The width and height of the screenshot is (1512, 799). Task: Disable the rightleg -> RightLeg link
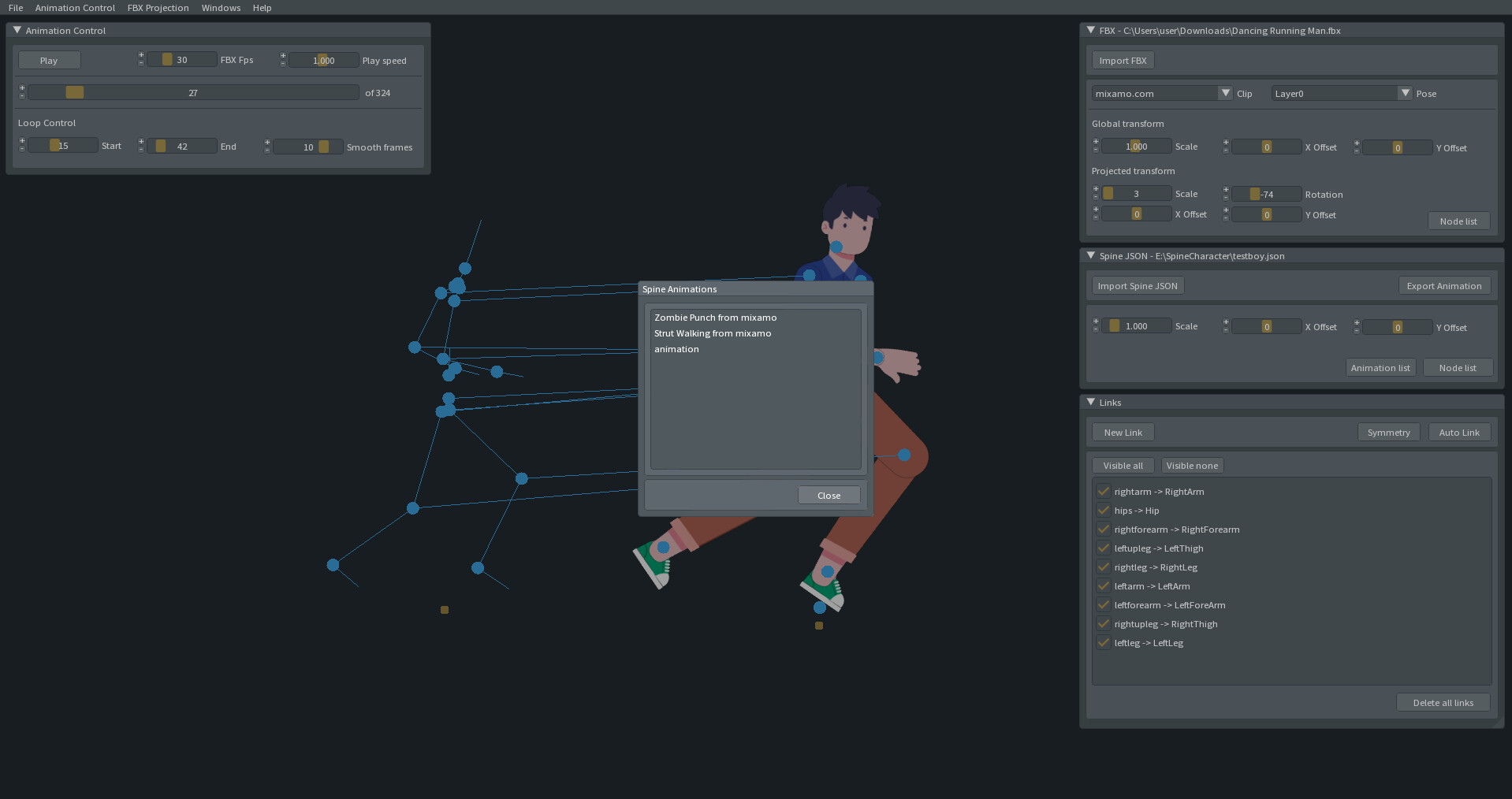1103,567
